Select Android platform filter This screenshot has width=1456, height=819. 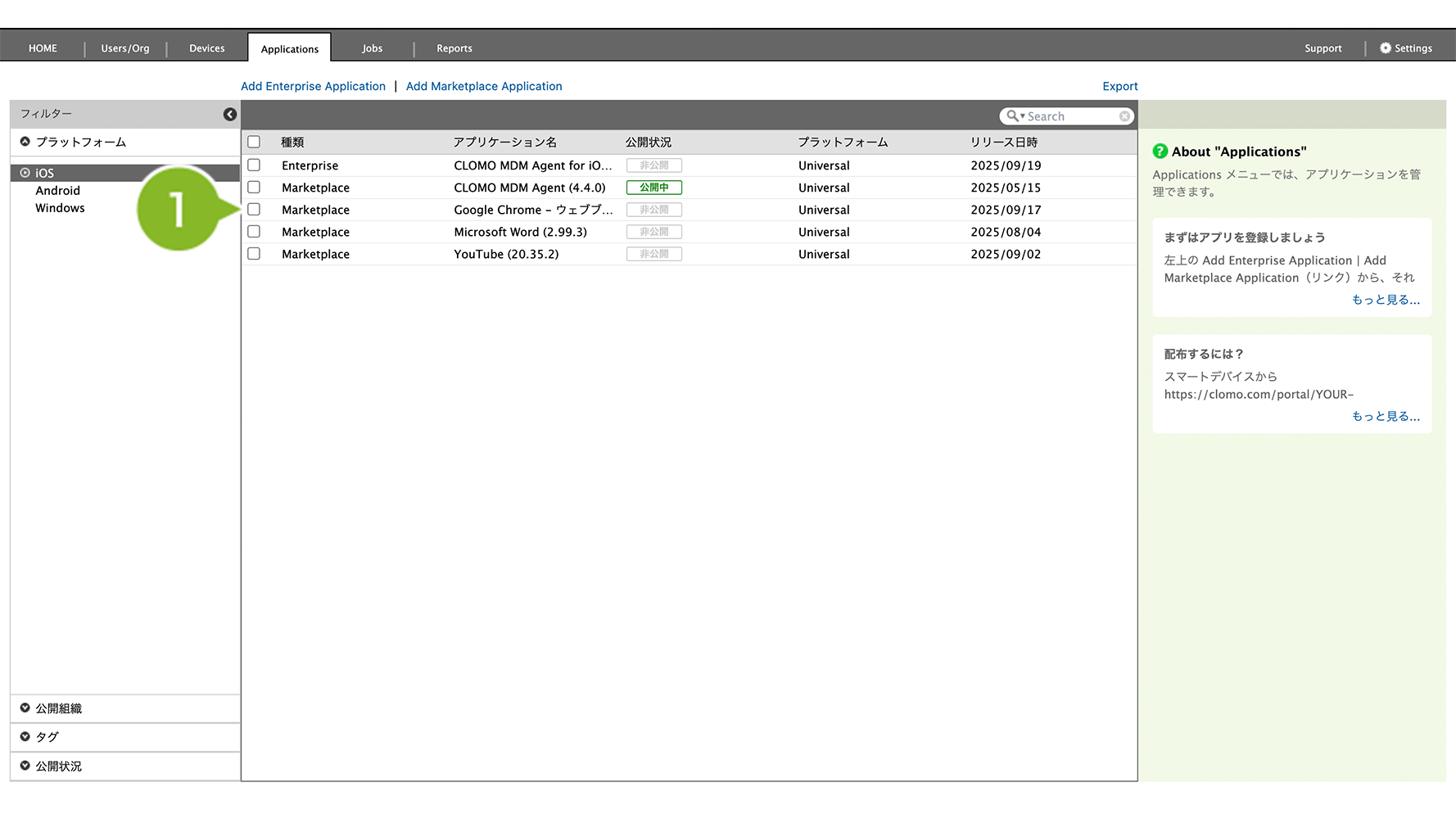click(57, 191)
